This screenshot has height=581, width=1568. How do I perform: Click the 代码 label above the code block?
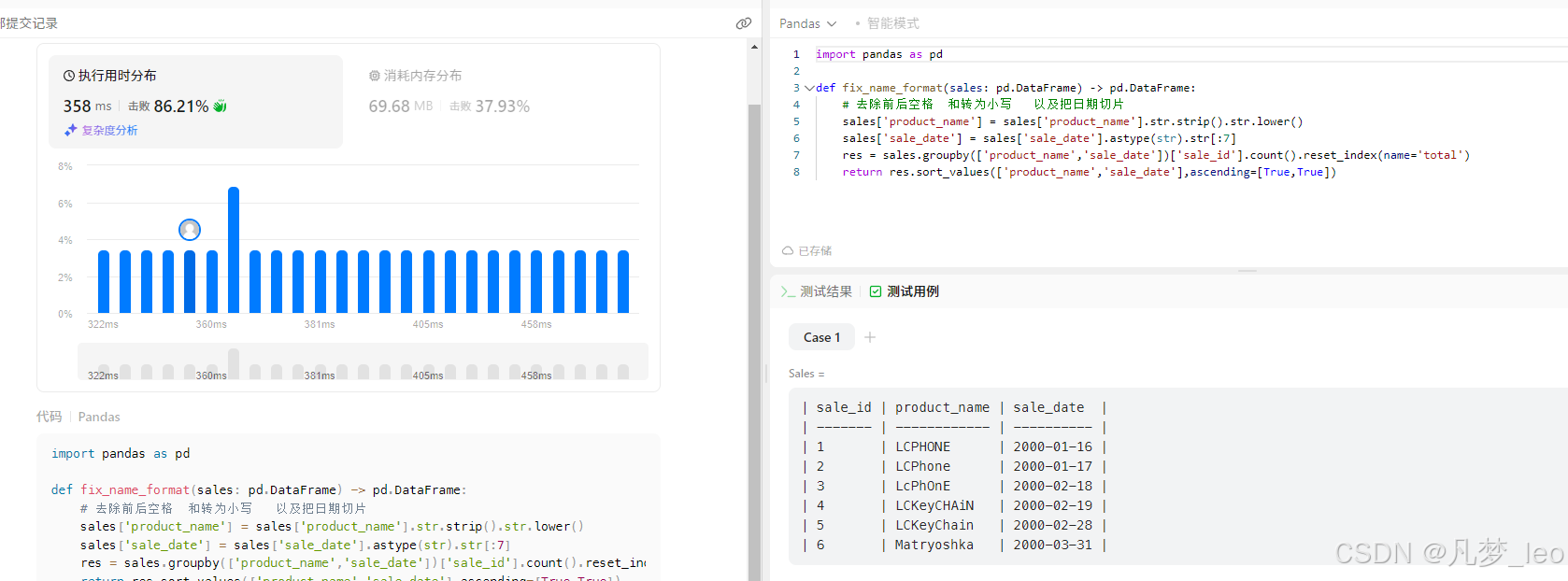click(x=50, y=417)
